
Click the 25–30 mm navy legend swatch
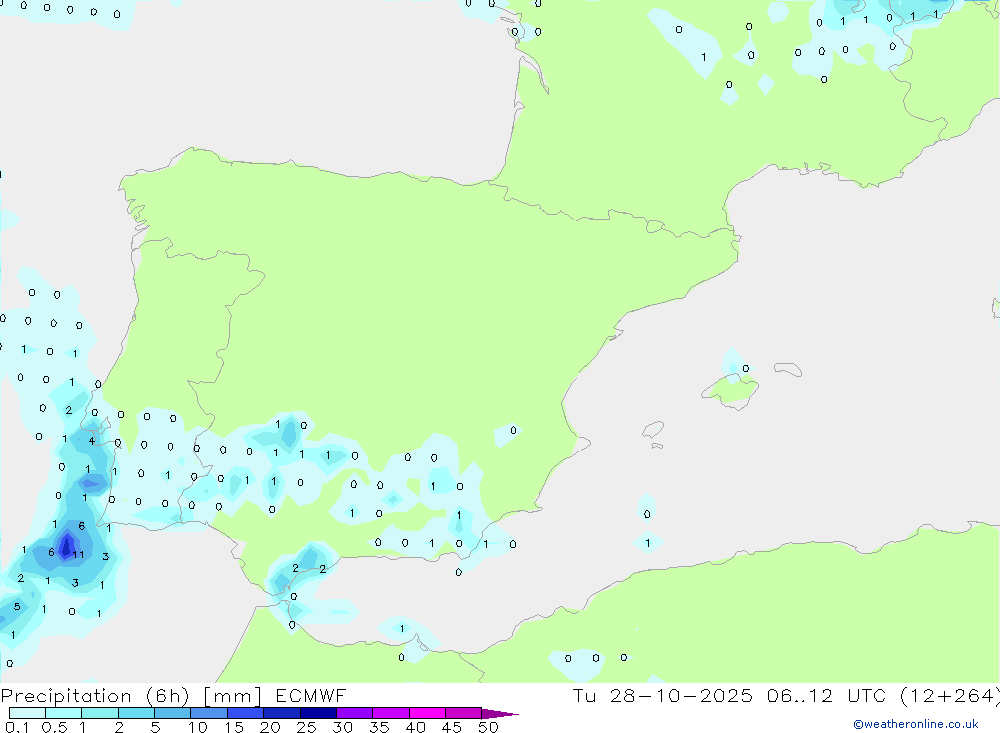[x=318, y=713]
